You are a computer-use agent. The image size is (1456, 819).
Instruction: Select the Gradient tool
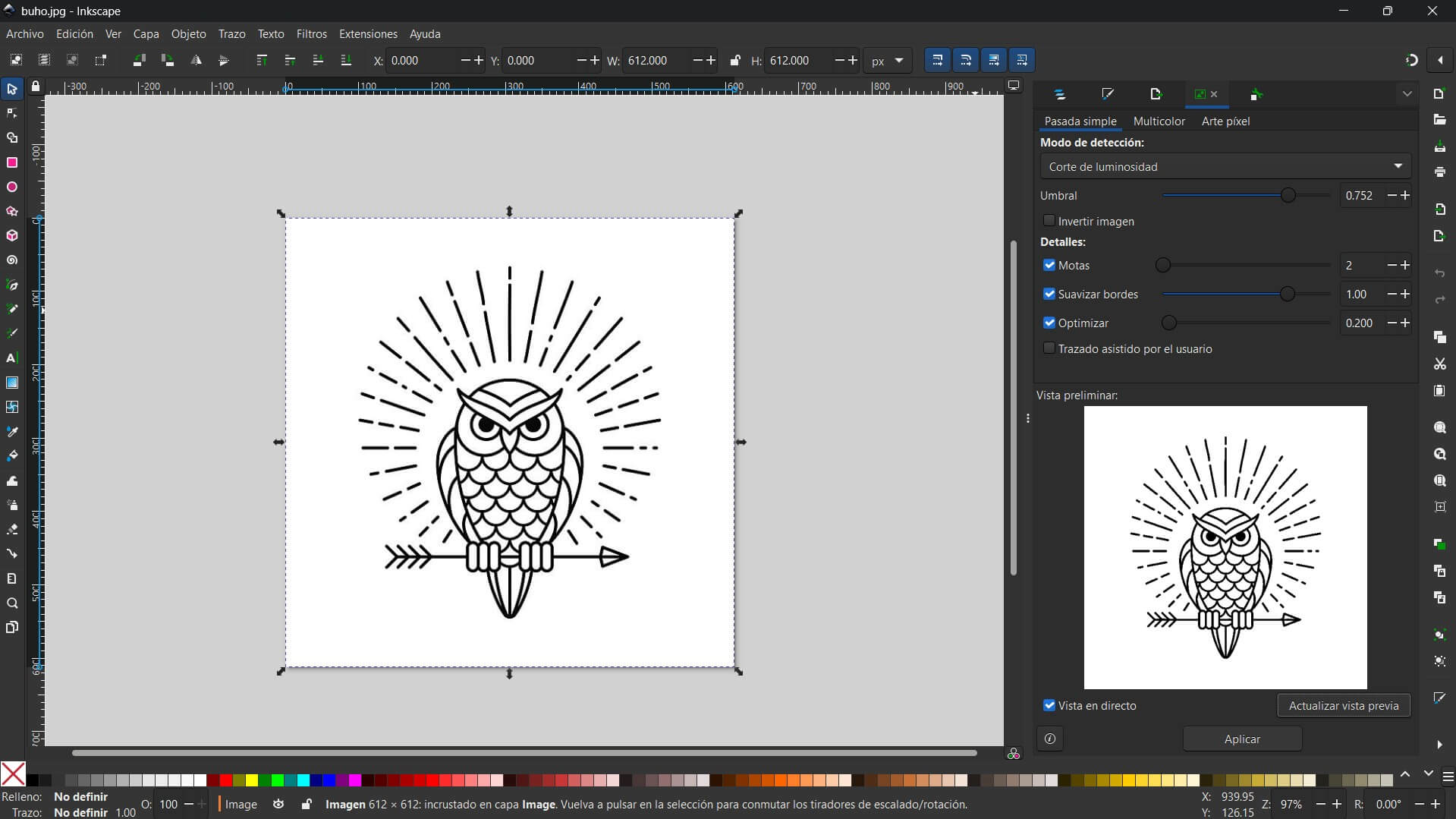(12, 383)
